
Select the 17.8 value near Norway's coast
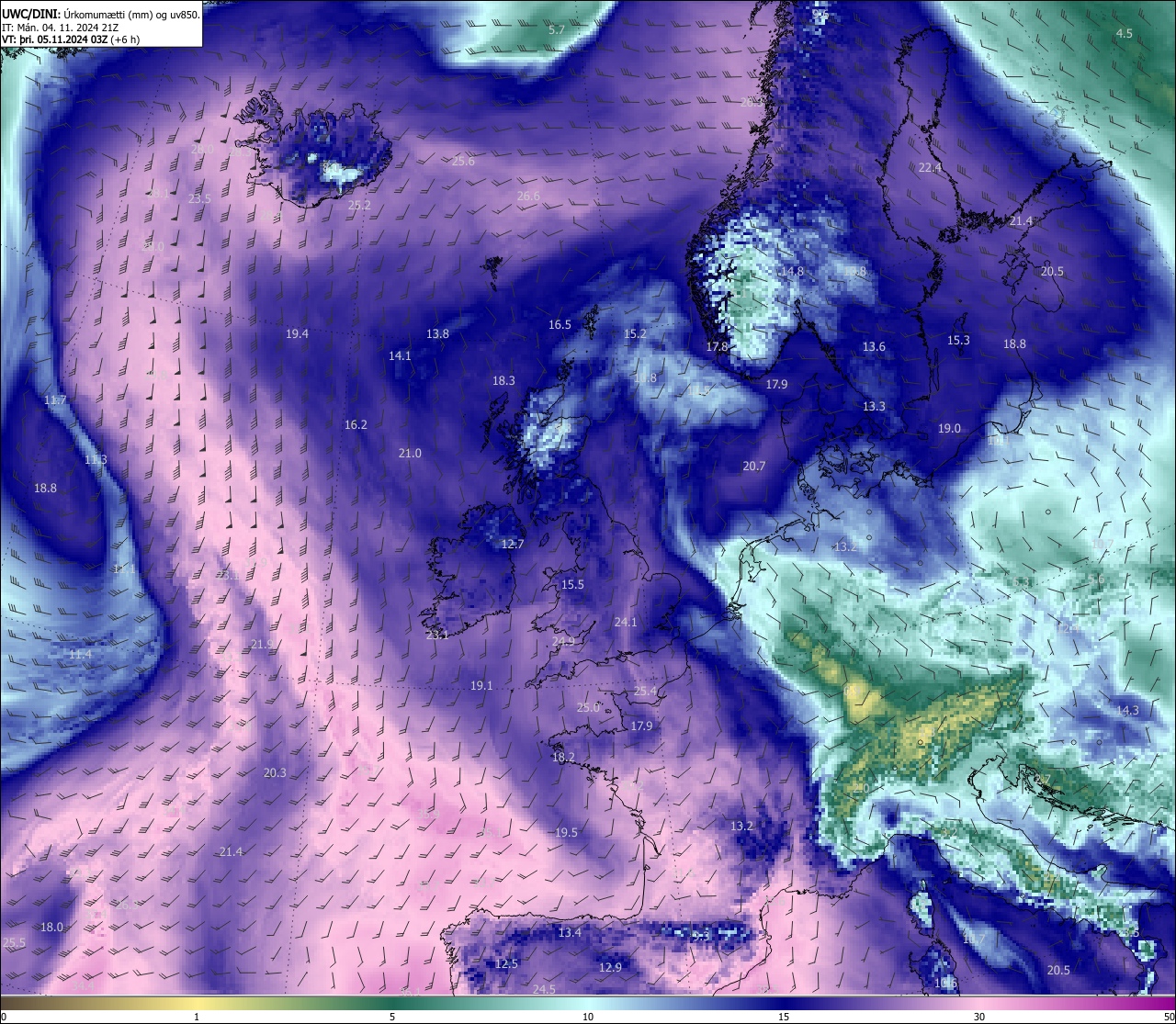coord(717,347)
